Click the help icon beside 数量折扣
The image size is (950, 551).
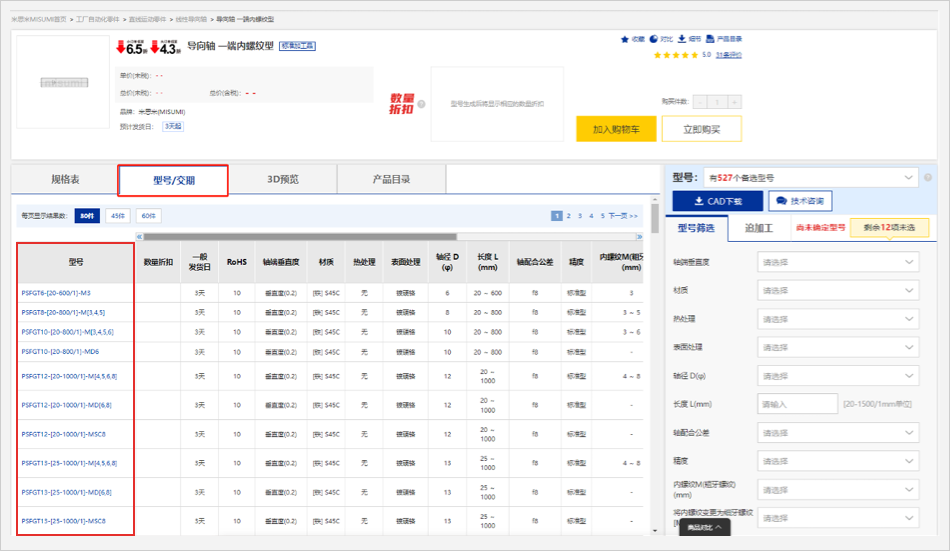tap(421, 103)
